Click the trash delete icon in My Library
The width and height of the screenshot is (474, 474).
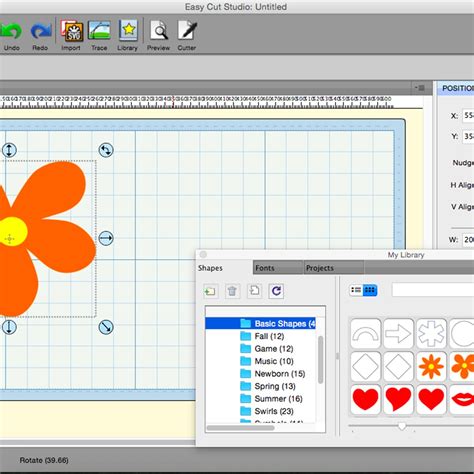click(x=232, y=291)
